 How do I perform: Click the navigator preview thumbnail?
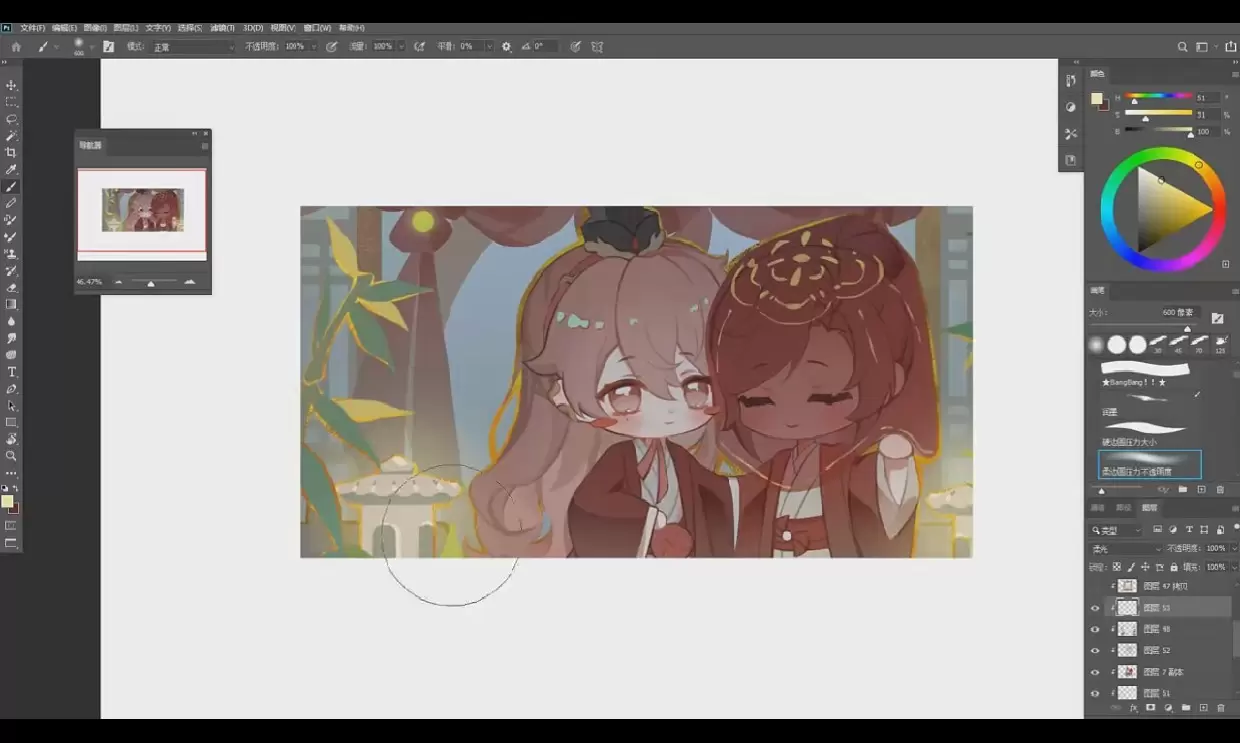[142, 210]
